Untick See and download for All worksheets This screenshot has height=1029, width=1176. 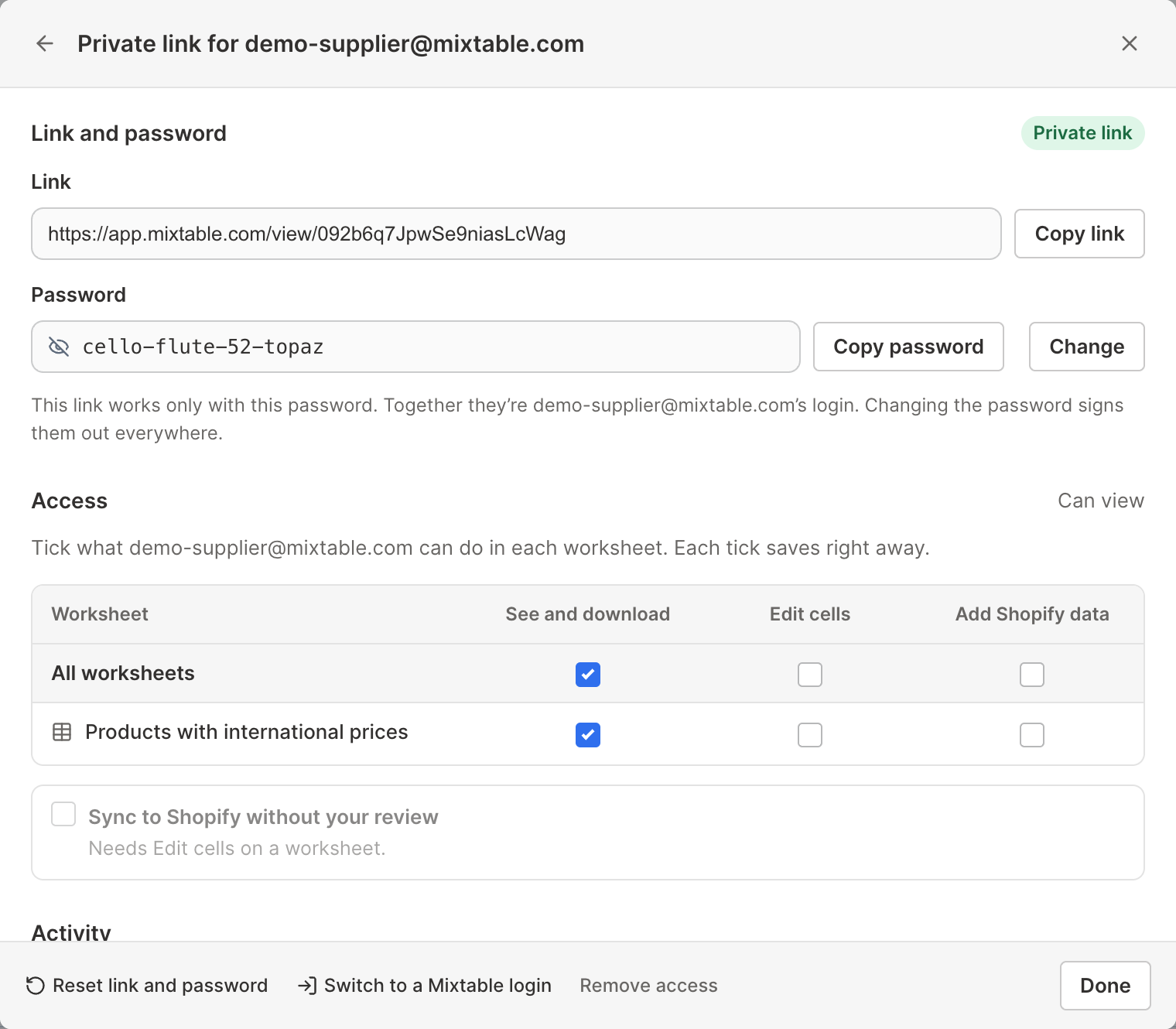(x=588, y=675)
